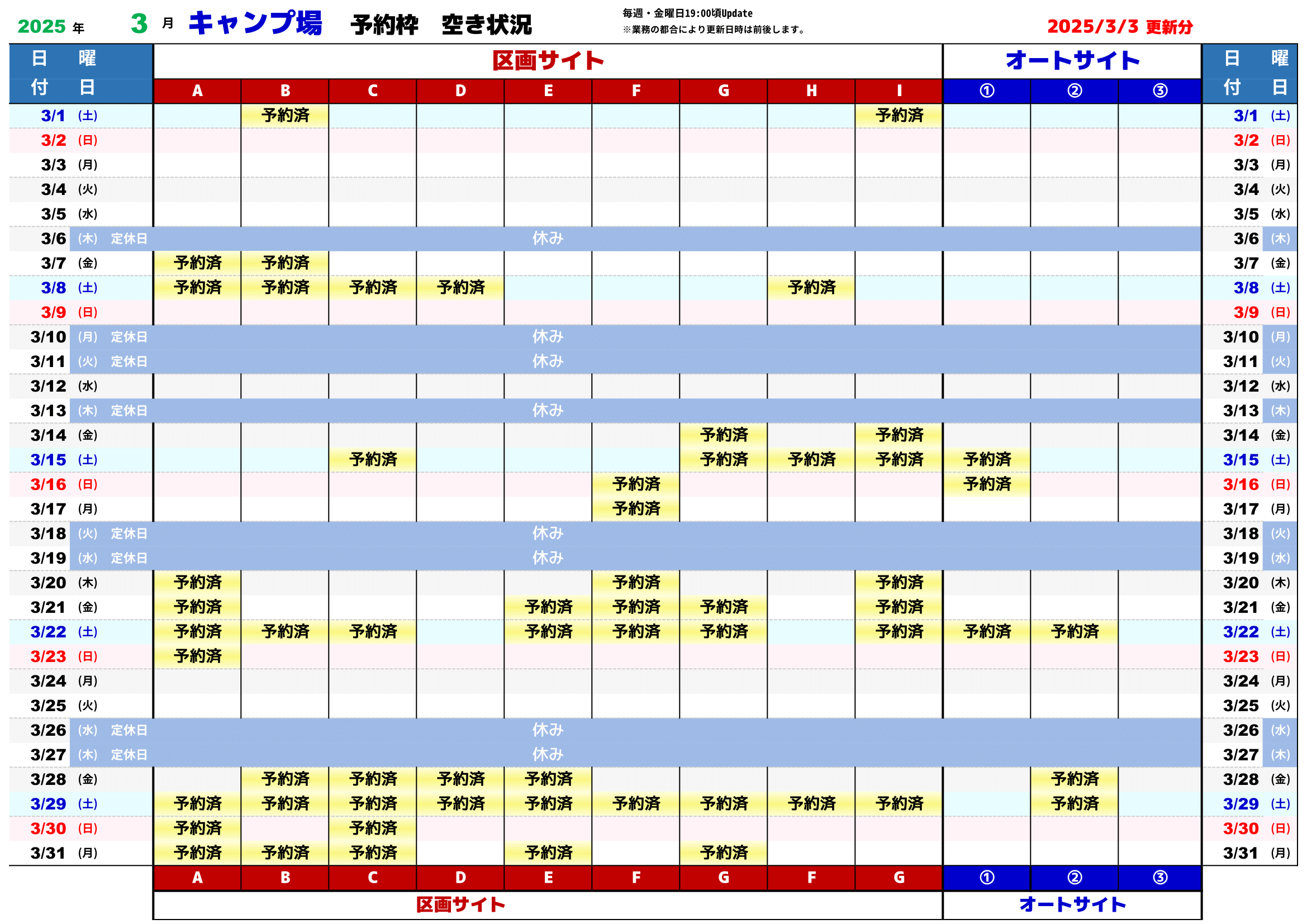Click top column header B
The image size is (1307, 924).
coord(285,91)
